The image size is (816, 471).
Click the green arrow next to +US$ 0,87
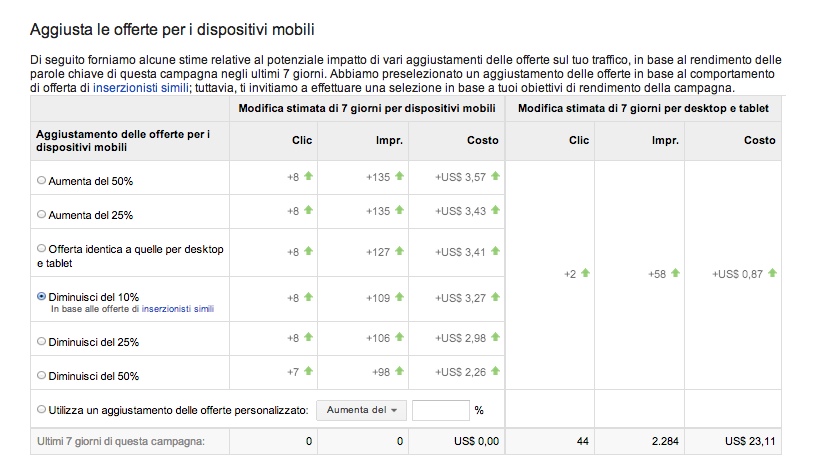coord(772,272)
